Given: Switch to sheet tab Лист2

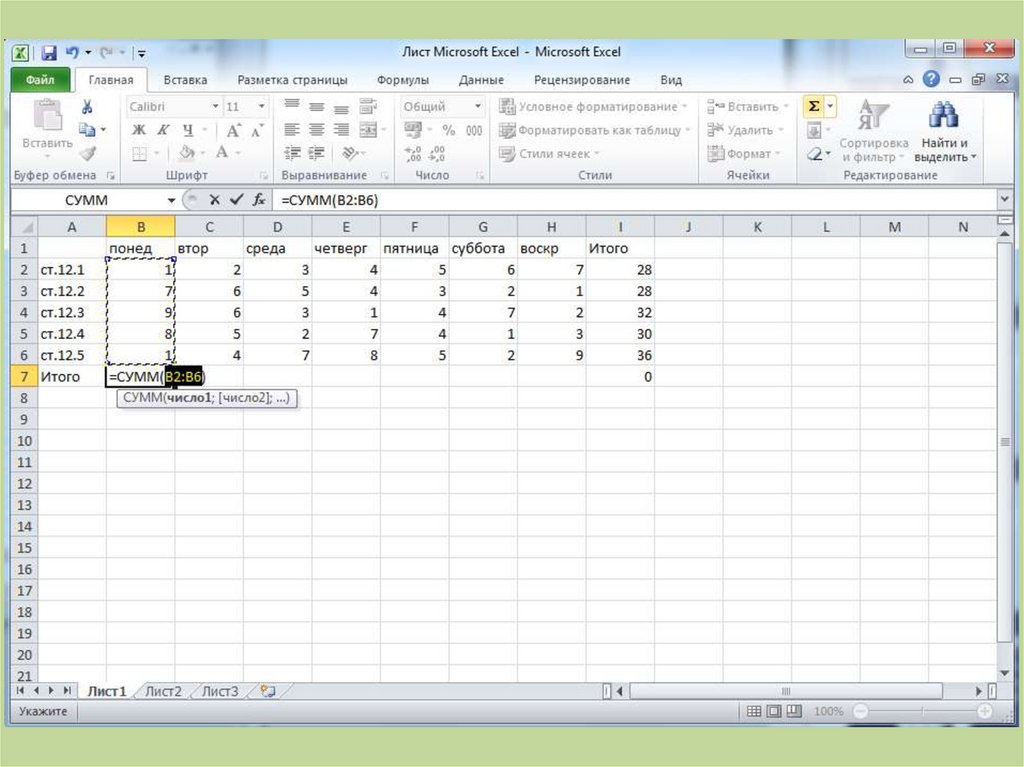Looking at the screenshot, I should (x=163, y=691).
